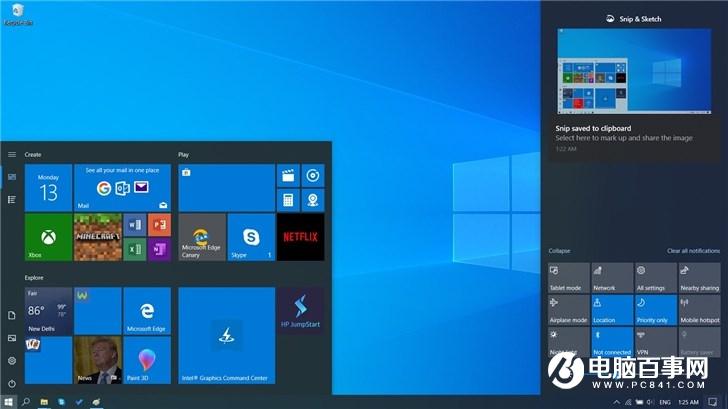Open the Xbox tile
The width and height of the screenshot is (728, 409).
(48, 237)
